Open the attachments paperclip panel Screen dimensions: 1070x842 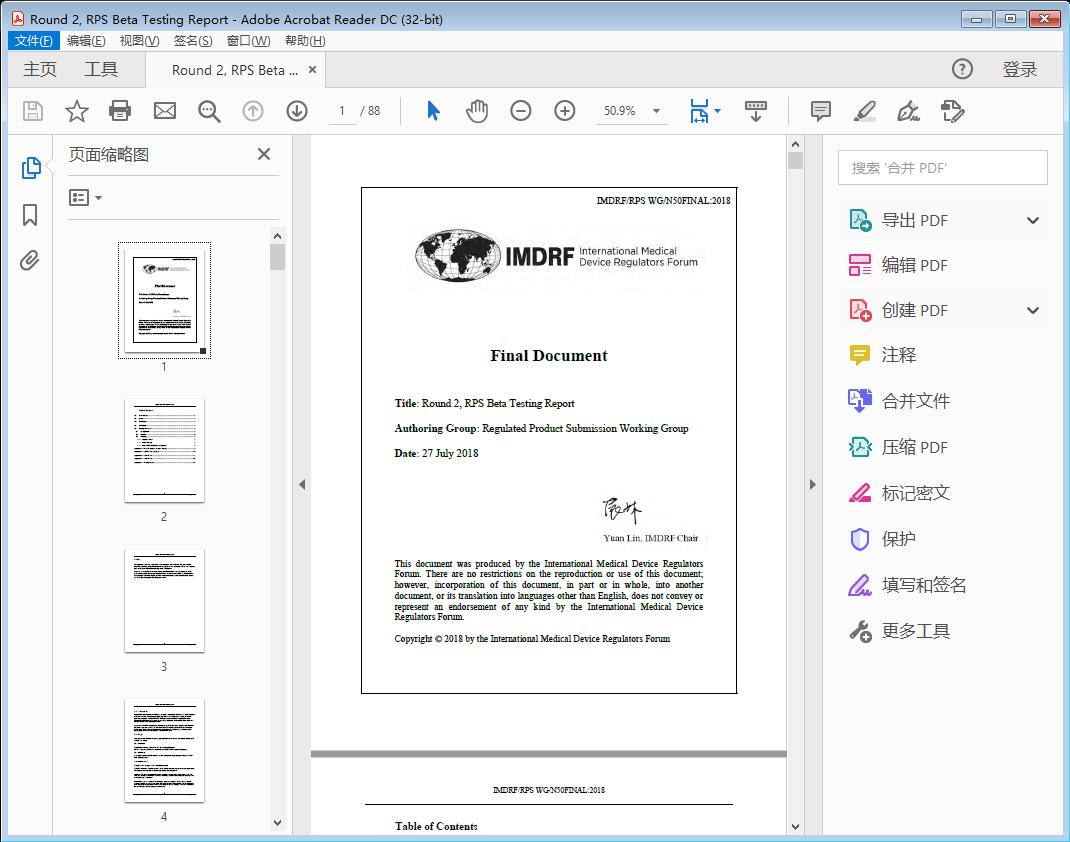click(30, 261)
